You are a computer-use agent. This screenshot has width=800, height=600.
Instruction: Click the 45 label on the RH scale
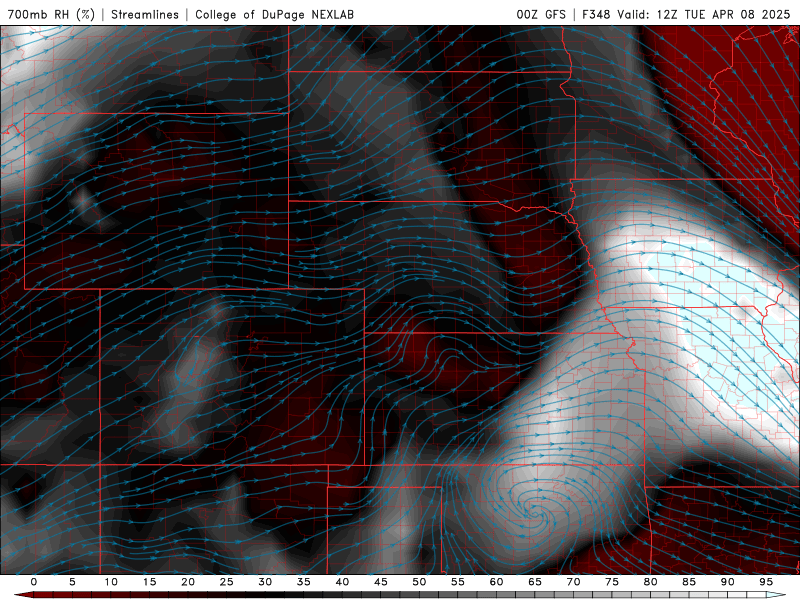click(381, 582)
